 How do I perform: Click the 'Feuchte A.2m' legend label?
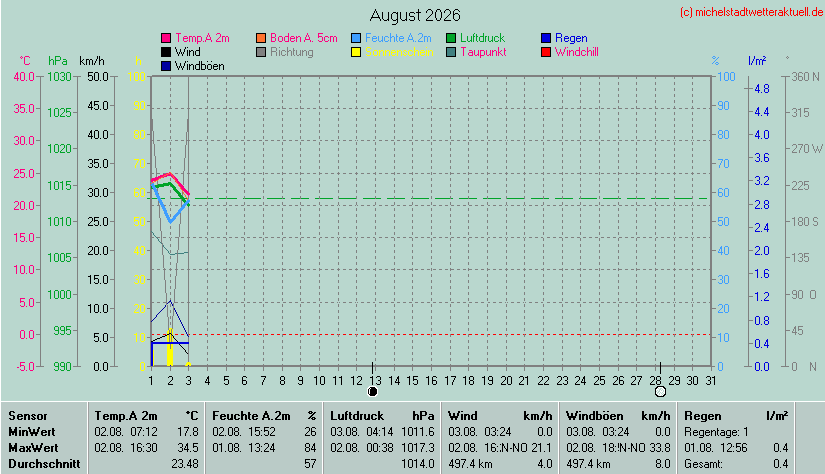click(398, 38)
